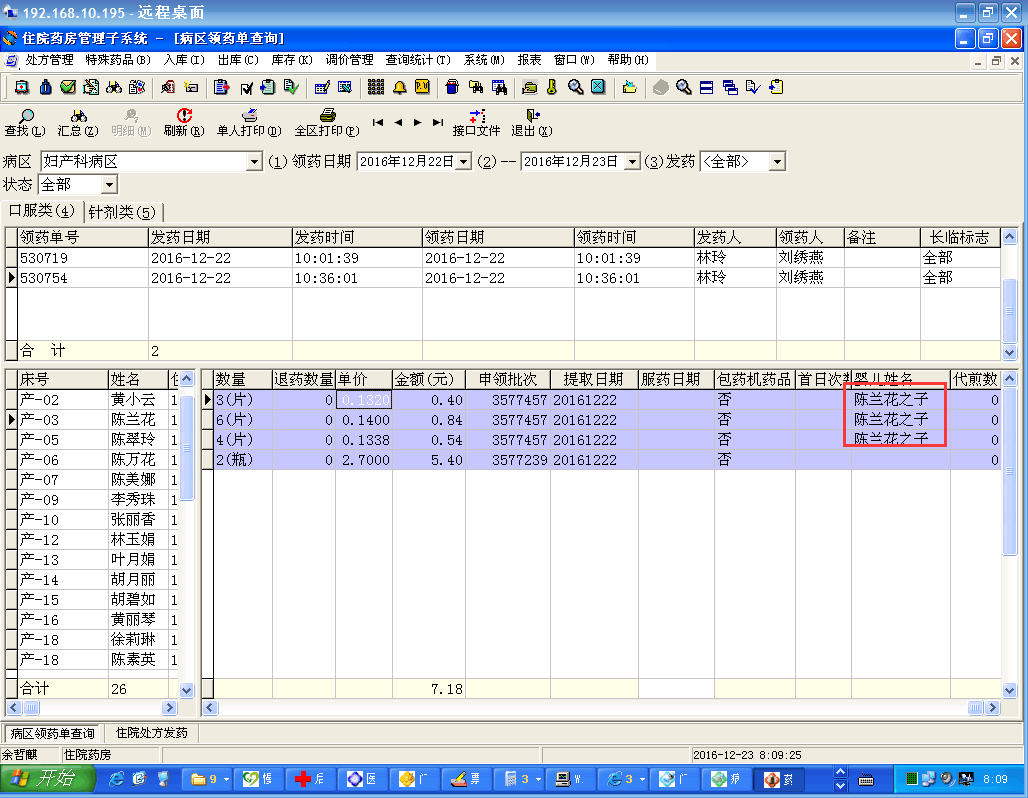Viewport: 1028px width, 798px height.
Task: Open the 入库(I) menu
Action: (184, 60)
